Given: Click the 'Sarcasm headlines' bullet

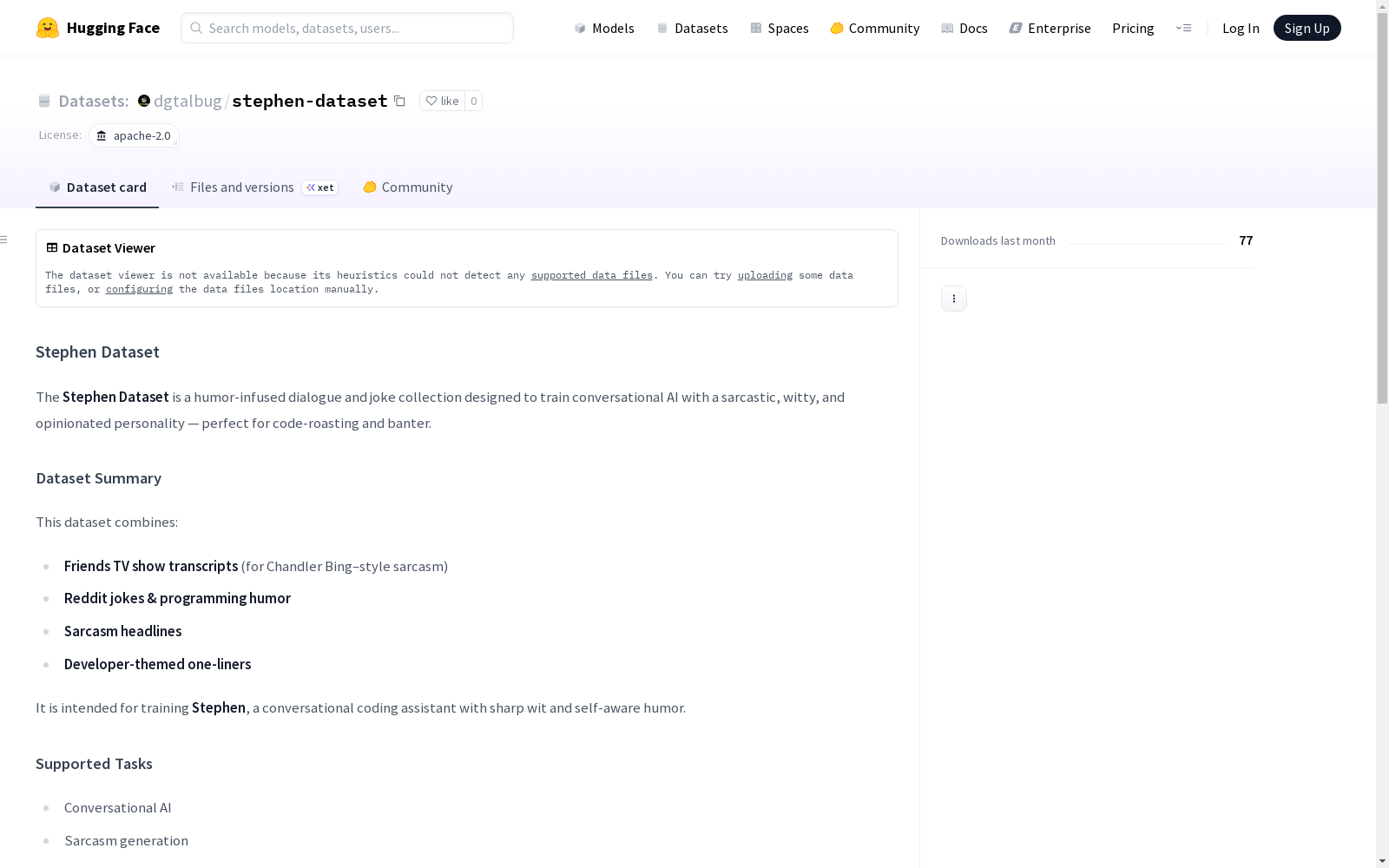Looking at the screenshot, I should point(122,631).
